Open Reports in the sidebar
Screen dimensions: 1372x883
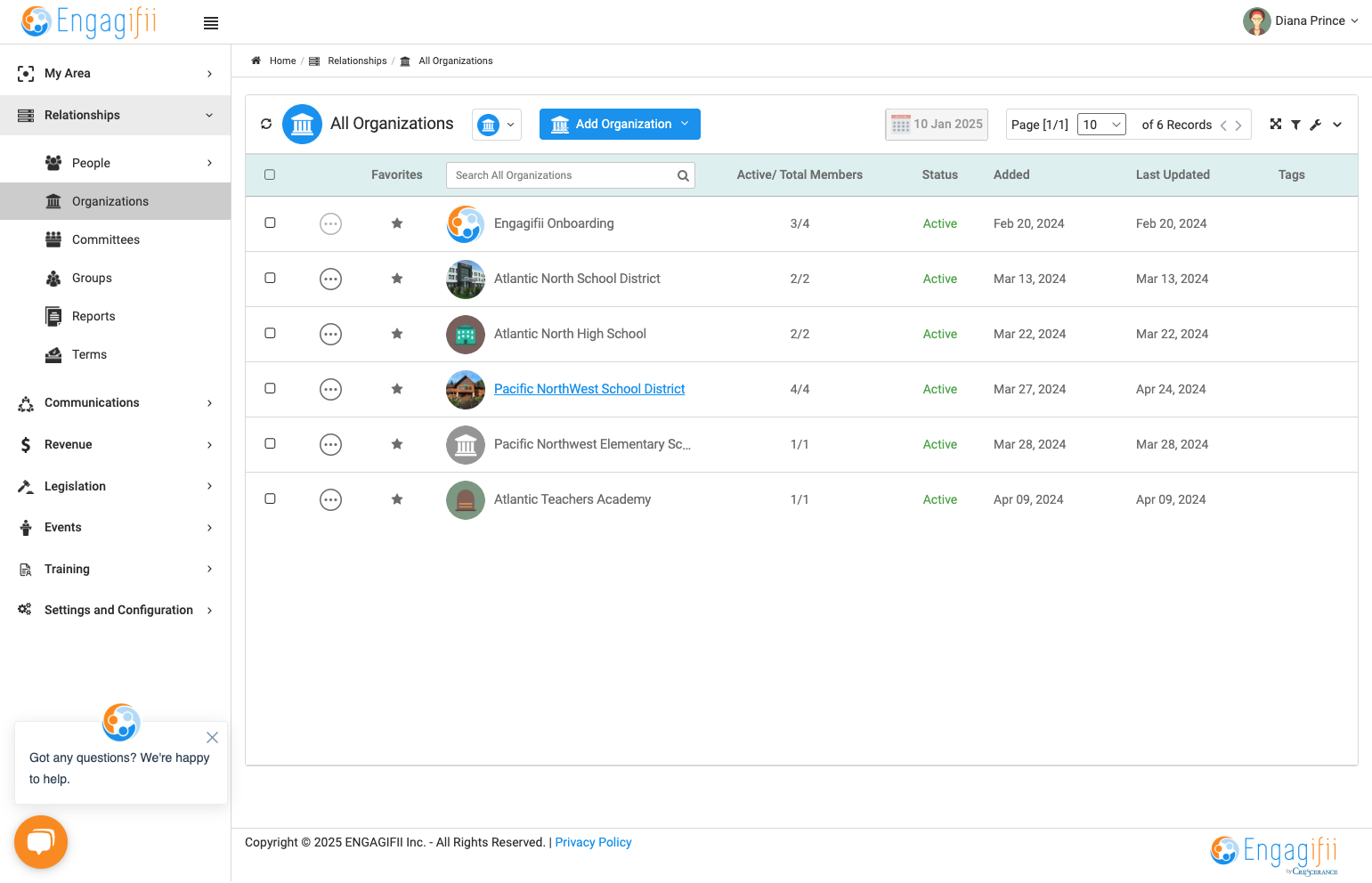(93, 316)
